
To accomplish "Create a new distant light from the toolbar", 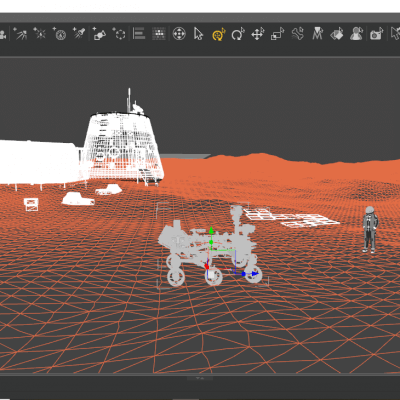I will pyautogui.click(x=20, y=34).
